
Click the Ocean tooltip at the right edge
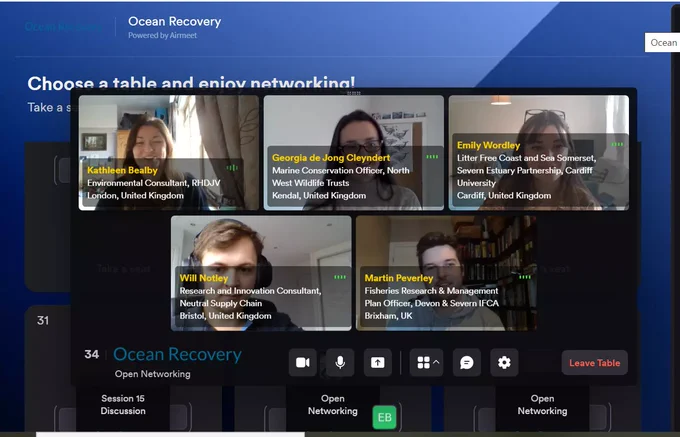pyautogui.click(x=662, y=42)
